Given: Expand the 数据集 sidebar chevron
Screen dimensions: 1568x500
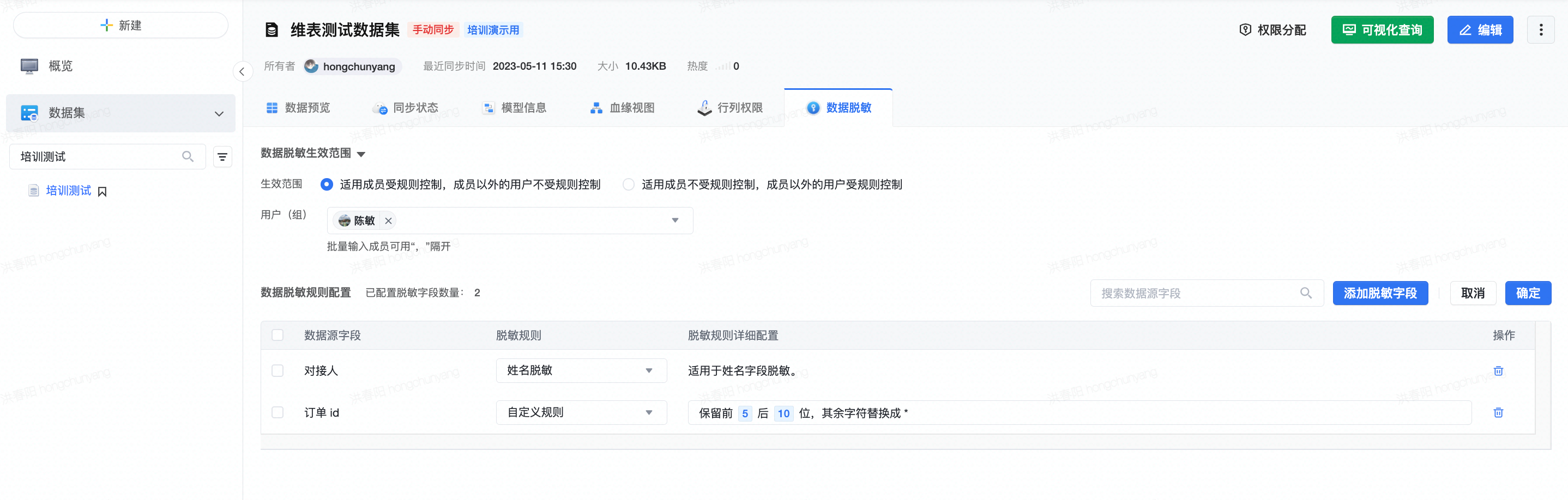Looking at the screenshot, I should click(x=219, y=114).
